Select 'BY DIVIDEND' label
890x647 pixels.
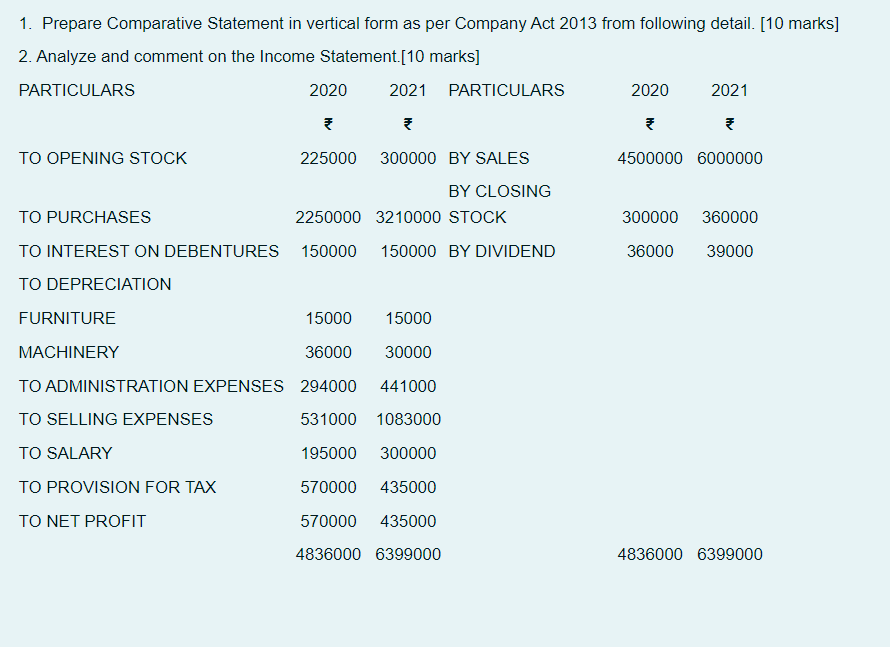tap(502, 251)
